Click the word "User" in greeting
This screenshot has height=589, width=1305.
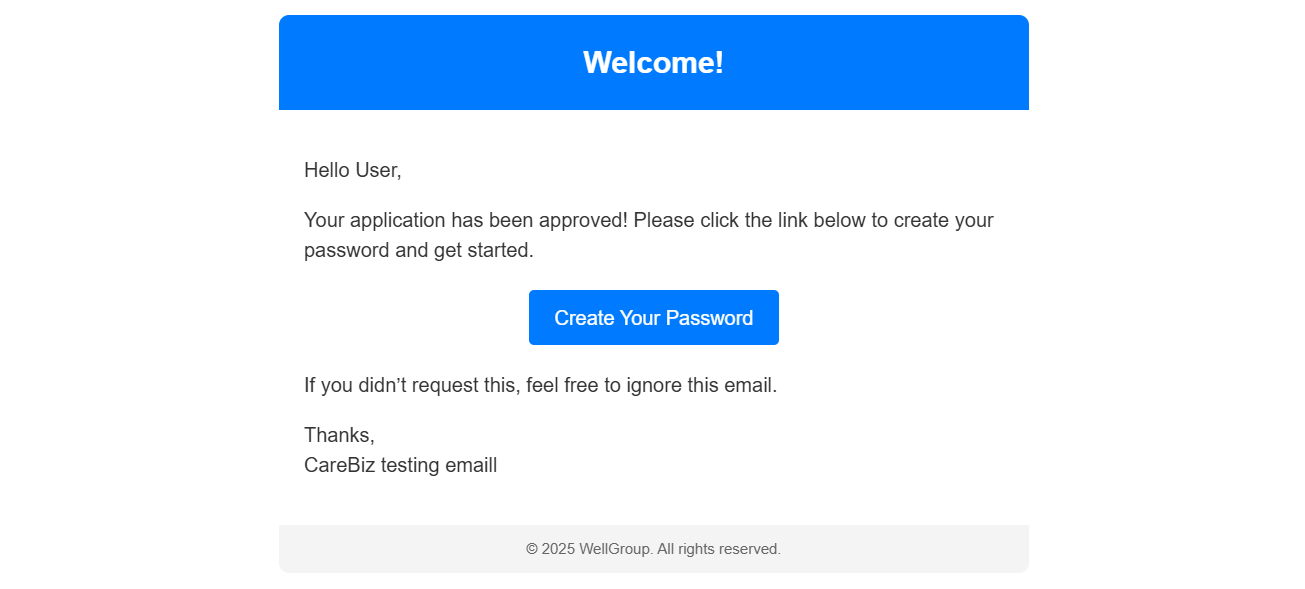(x=377, y=171)
